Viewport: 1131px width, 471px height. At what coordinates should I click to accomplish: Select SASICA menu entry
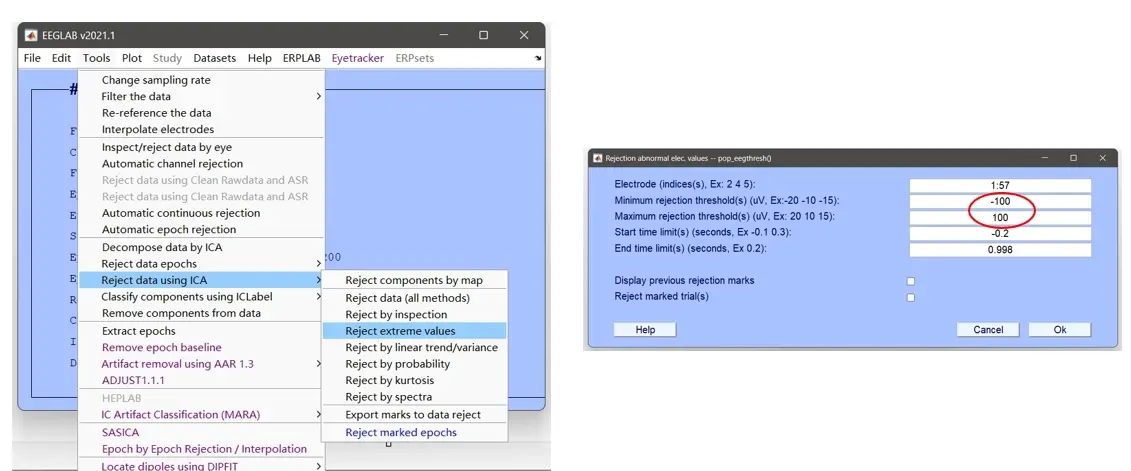click(x=201, y=432)
